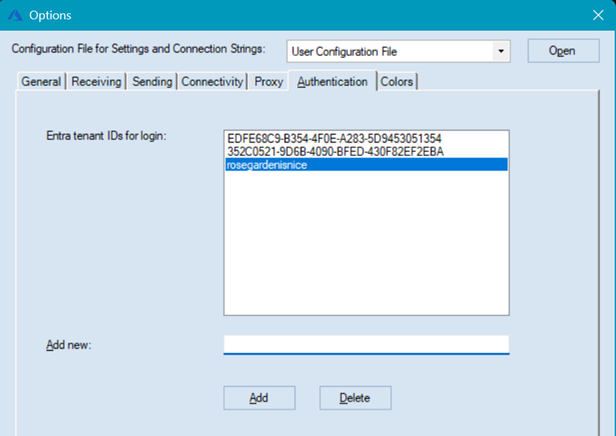Switch to the General tab

click(x=41, y=82)
